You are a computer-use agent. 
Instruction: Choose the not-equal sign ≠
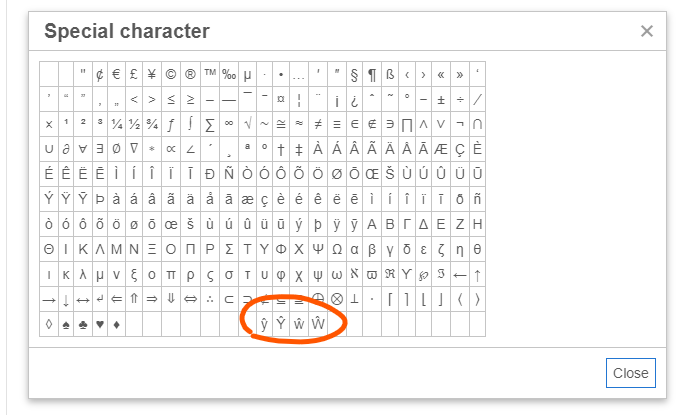(x=318, y=124)
